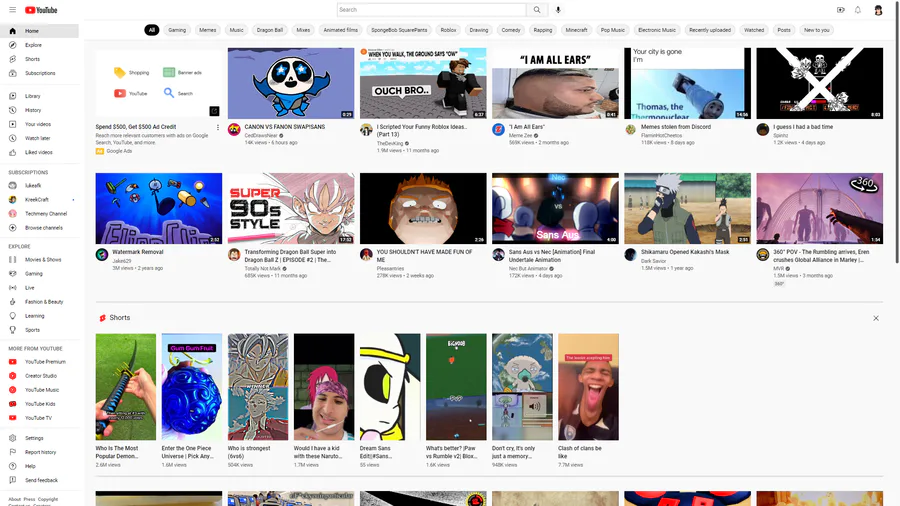Open the Live sidebar icon
Screen dimensions: 900x506
[13, 287]
